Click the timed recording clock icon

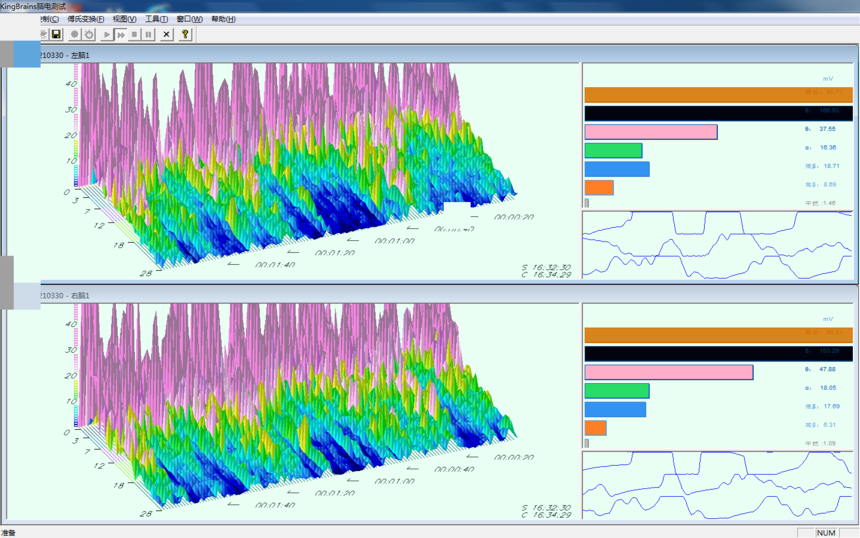[89, 35]
